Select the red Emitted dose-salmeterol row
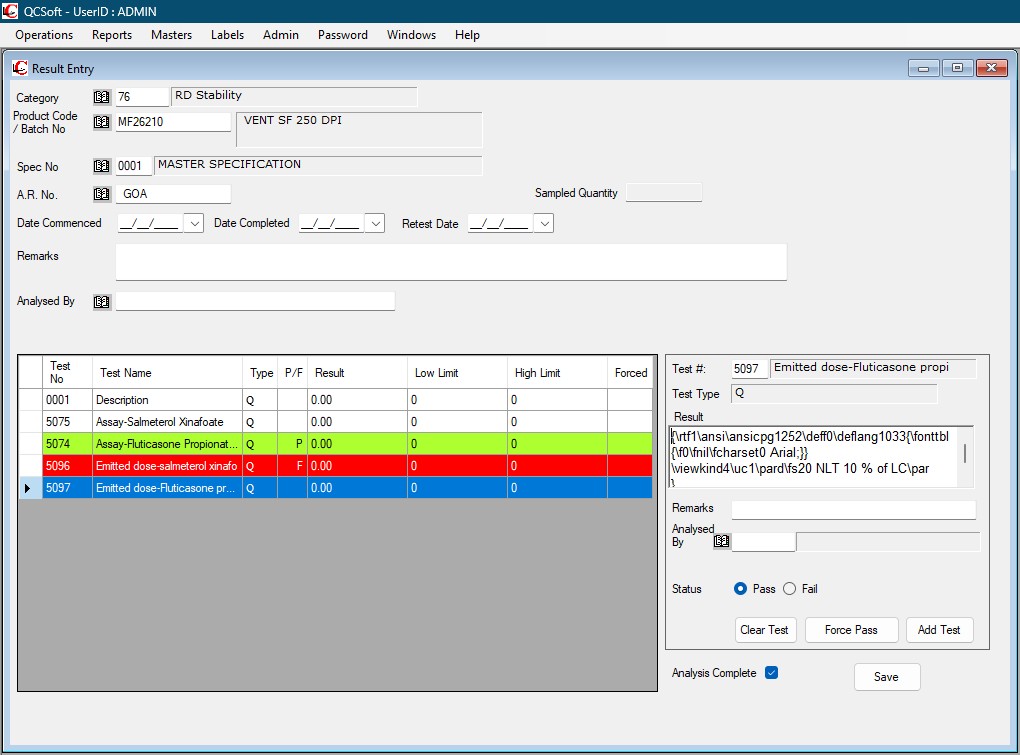Image resolution: width=1020 pixels, height=755 pixels. (x=166, y=466)
